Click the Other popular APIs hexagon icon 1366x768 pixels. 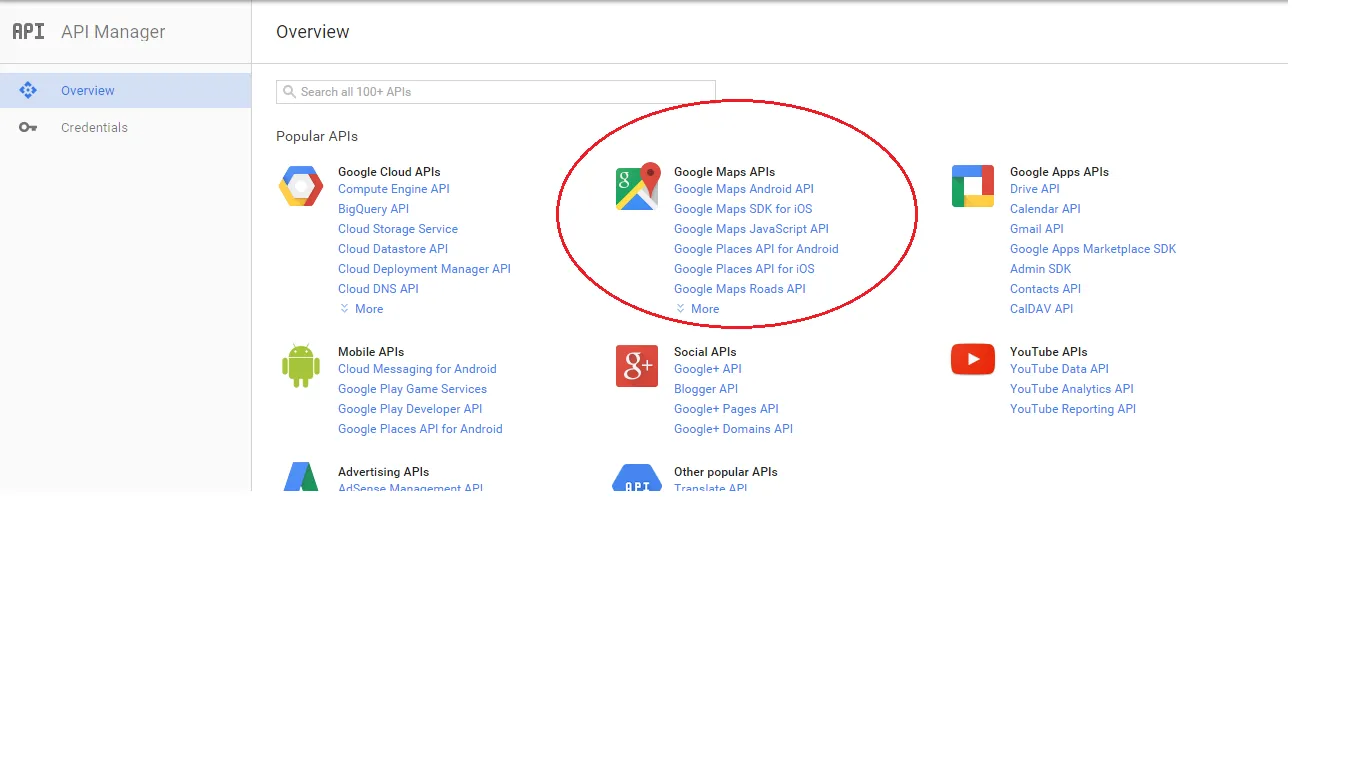click(x=637, y=478)
